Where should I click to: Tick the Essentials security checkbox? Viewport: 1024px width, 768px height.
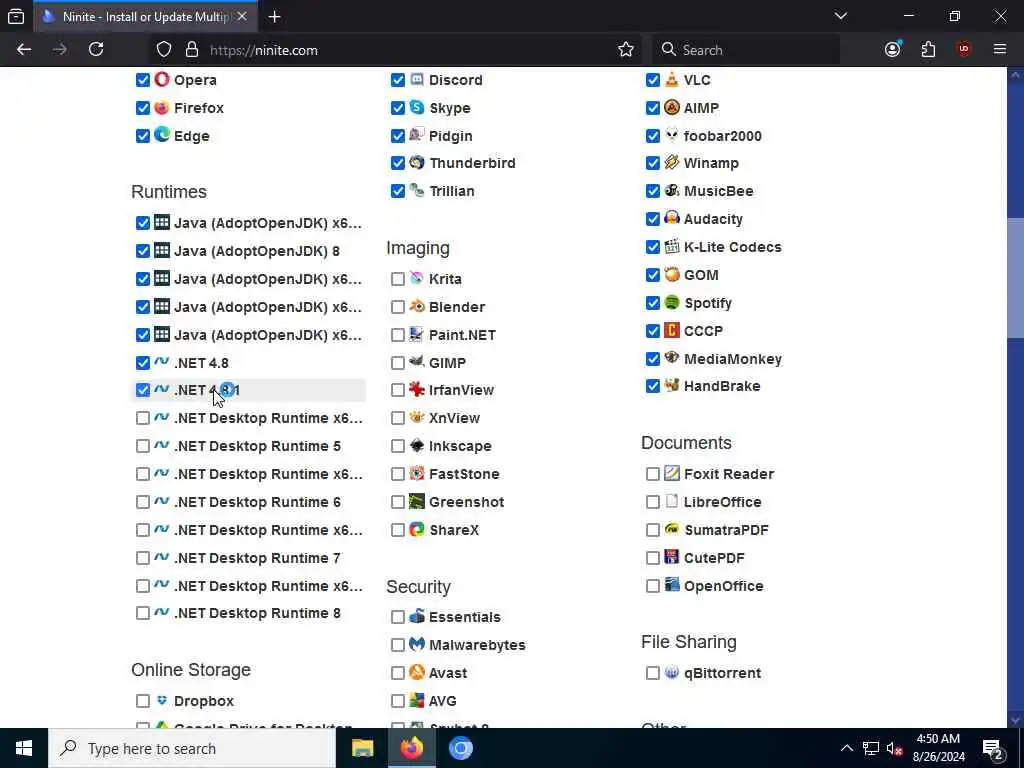click(x=398, y=617)
